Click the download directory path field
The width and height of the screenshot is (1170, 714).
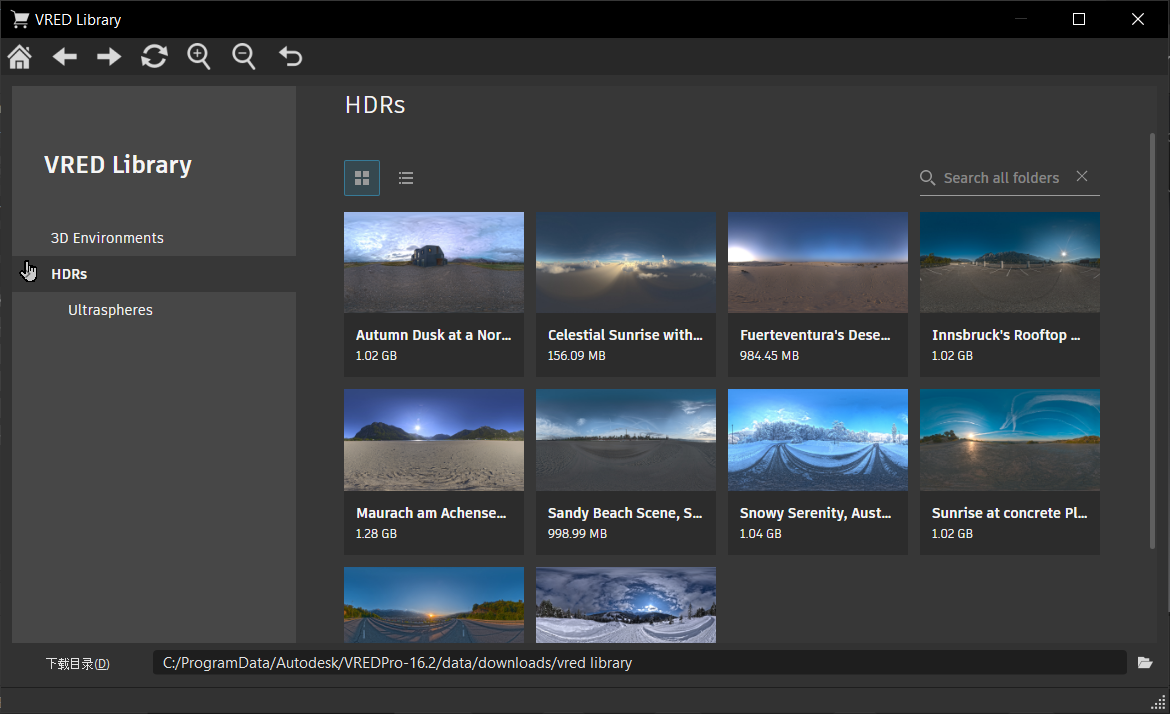pyautogui.click(x=639, y=663)
